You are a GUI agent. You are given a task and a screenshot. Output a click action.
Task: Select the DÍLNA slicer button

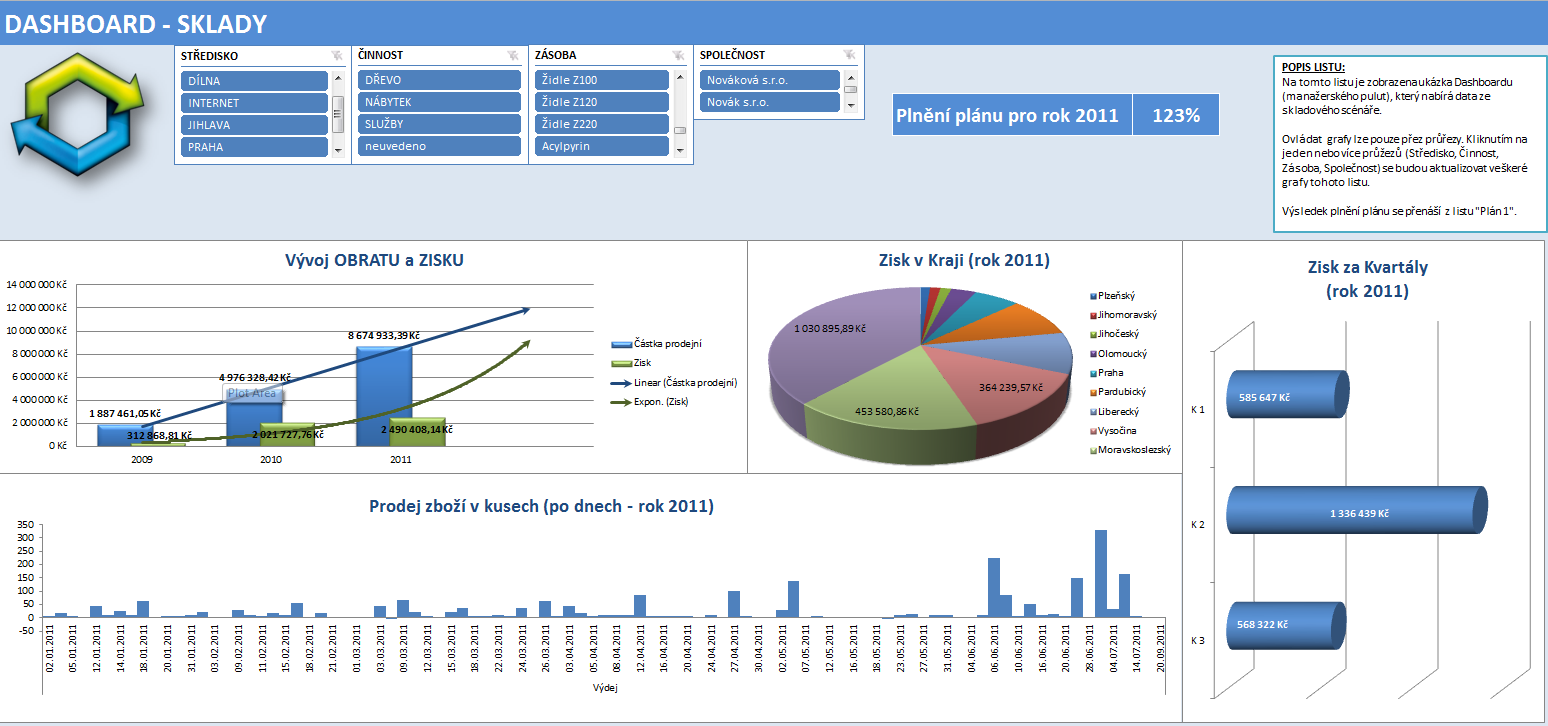(x=254, y=81)
